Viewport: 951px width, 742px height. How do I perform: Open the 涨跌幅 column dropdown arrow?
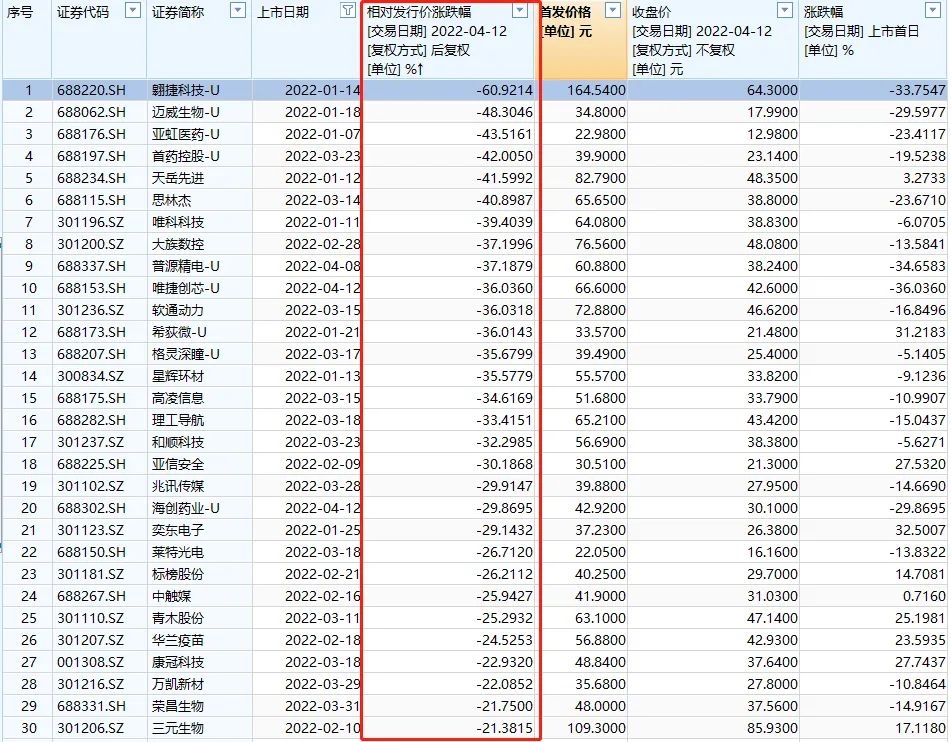(933, 10)
